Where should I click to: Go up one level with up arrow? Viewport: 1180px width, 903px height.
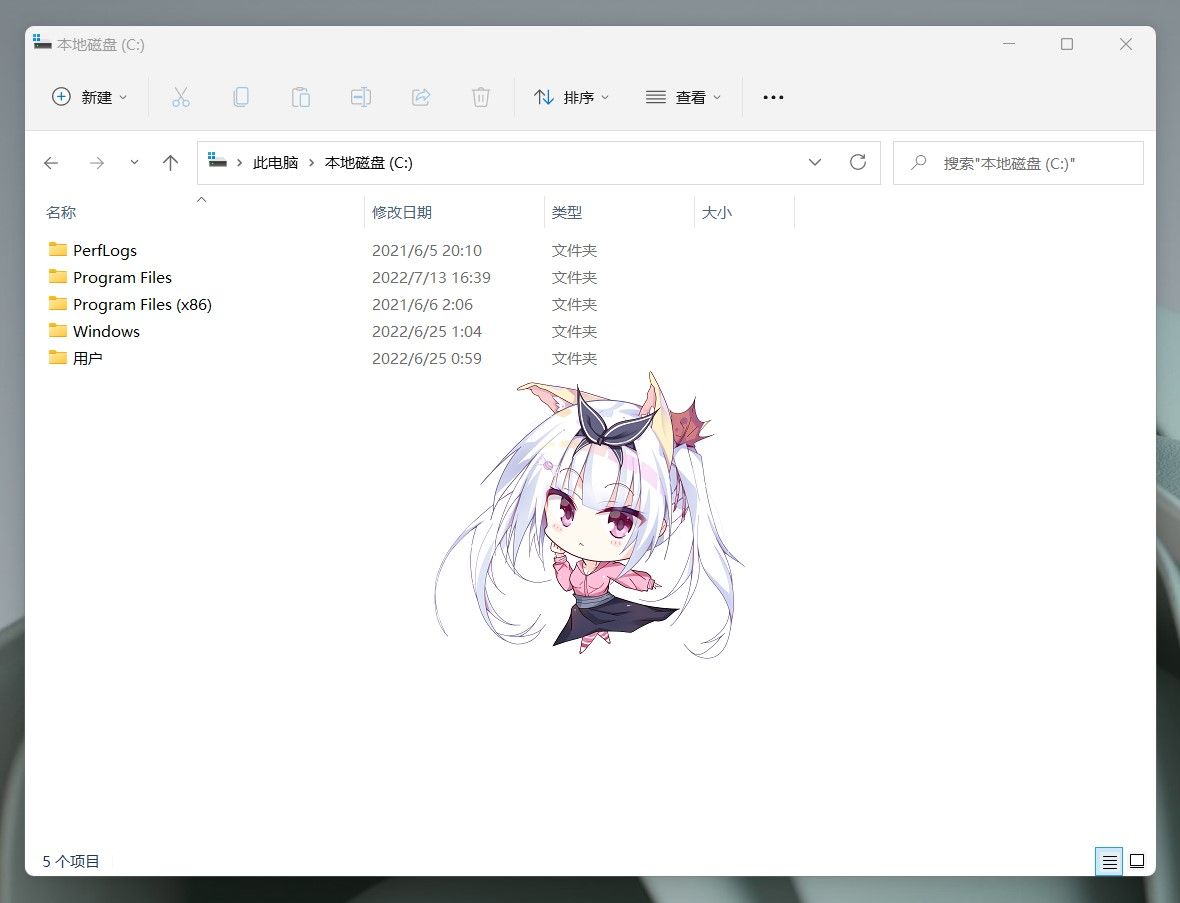pos(170,163)
